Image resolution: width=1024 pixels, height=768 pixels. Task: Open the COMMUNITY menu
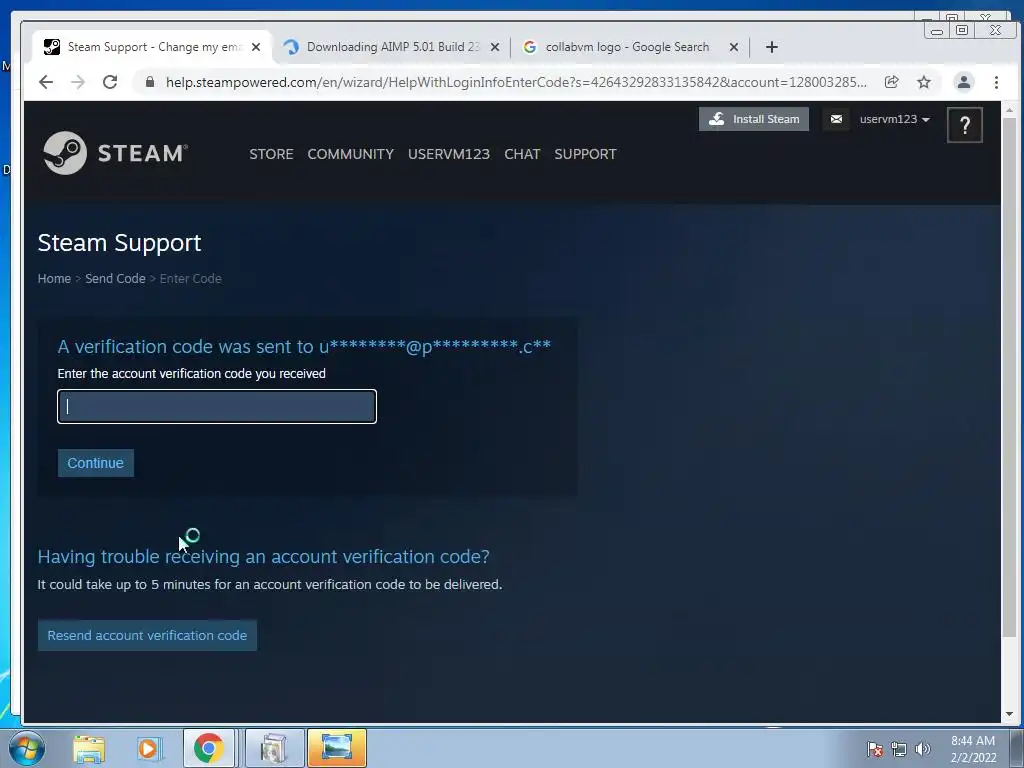pyautogui.click(x=351, y=154)
